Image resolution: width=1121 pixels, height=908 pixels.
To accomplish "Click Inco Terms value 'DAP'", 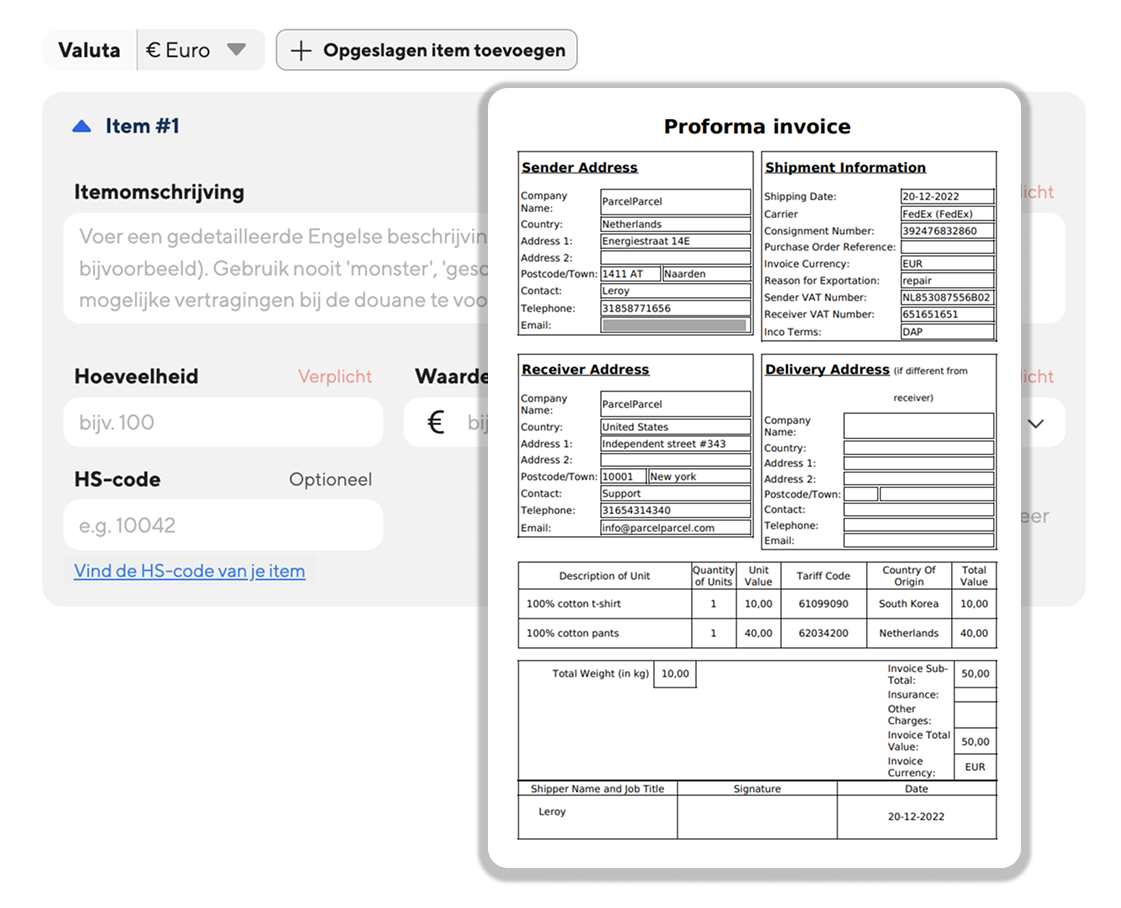I will point(947,332).
